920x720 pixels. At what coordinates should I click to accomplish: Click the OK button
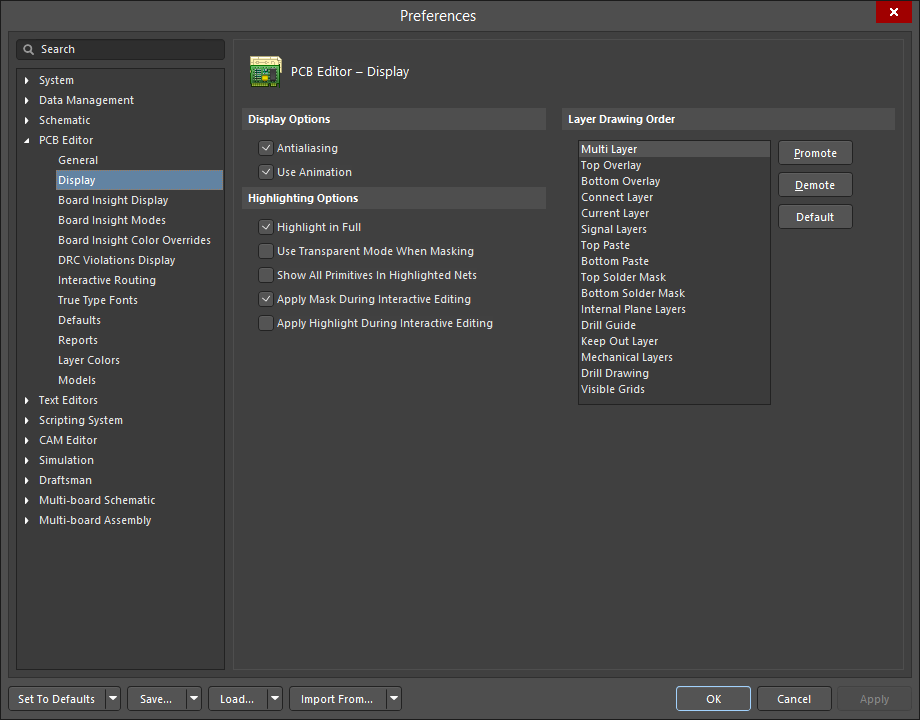(x=713, y=699)
